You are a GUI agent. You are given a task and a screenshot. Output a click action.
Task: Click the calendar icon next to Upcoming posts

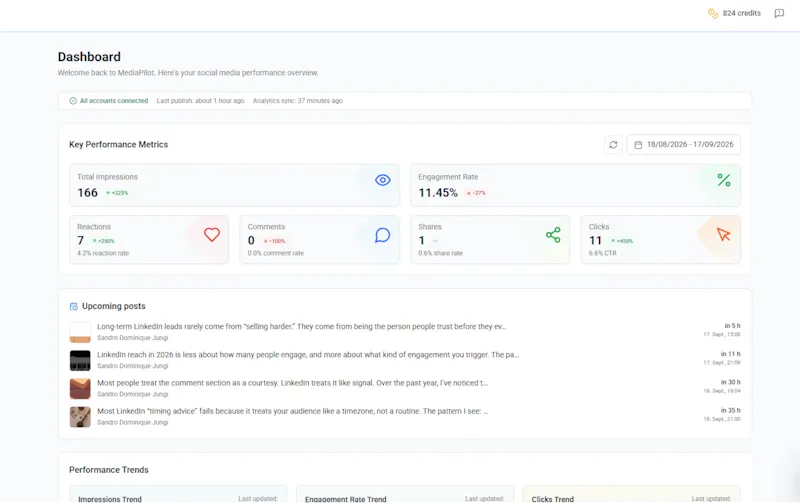[x=73, y=307]
